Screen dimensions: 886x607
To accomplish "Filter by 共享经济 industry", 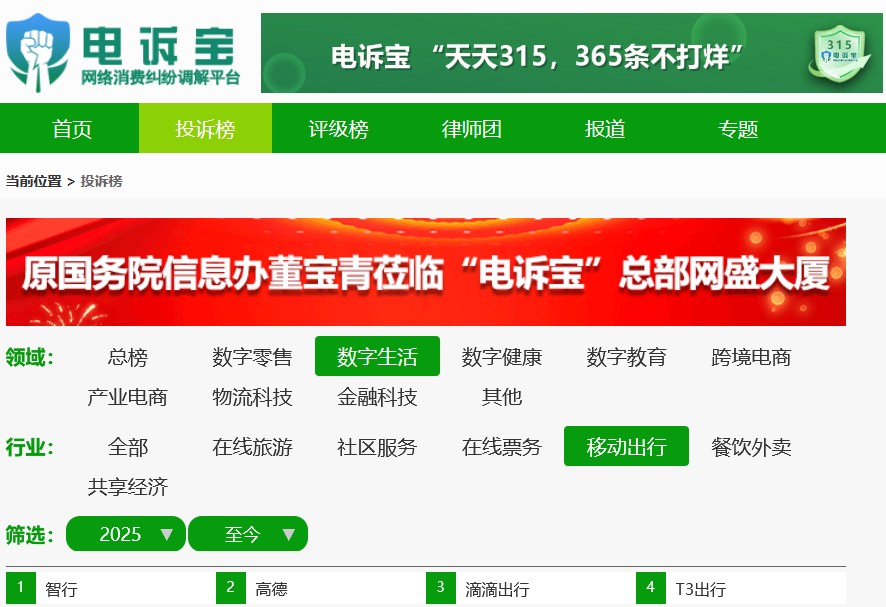I will [x=128, y=487].
